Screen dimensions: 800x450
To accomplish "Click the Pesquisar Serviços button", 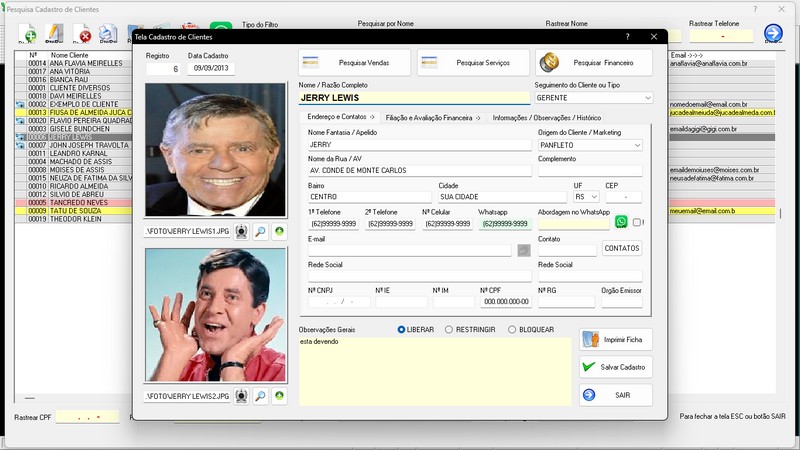I will tap(473, 63).
